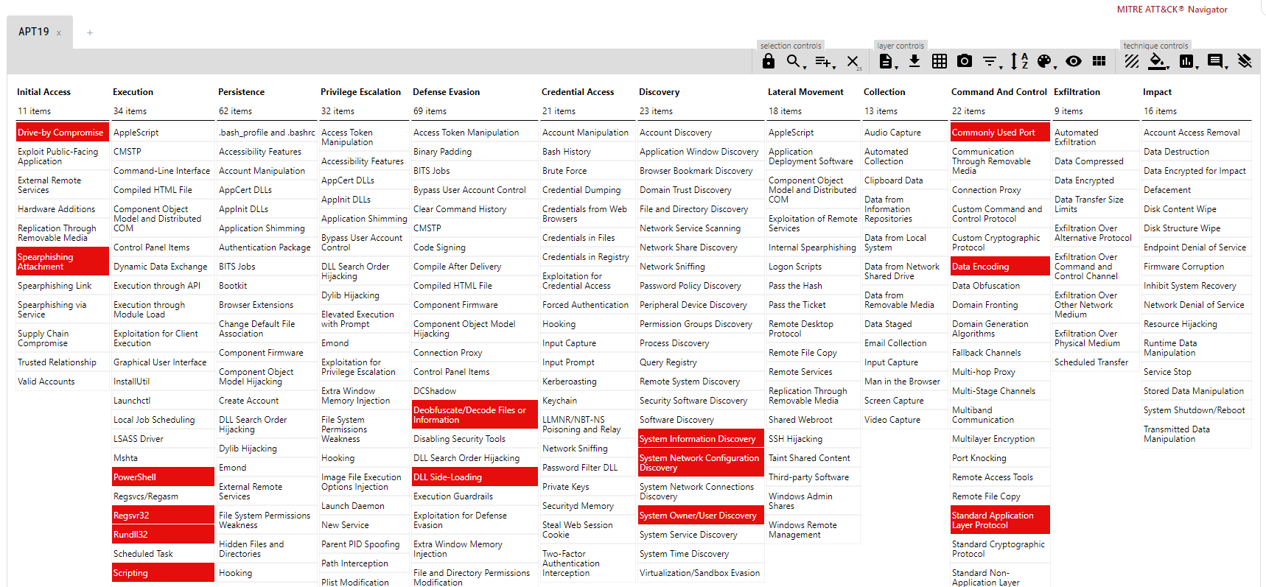
Task: Select the Valid Accounts technique
Action: pyautogui.click(x=62, y=382)
